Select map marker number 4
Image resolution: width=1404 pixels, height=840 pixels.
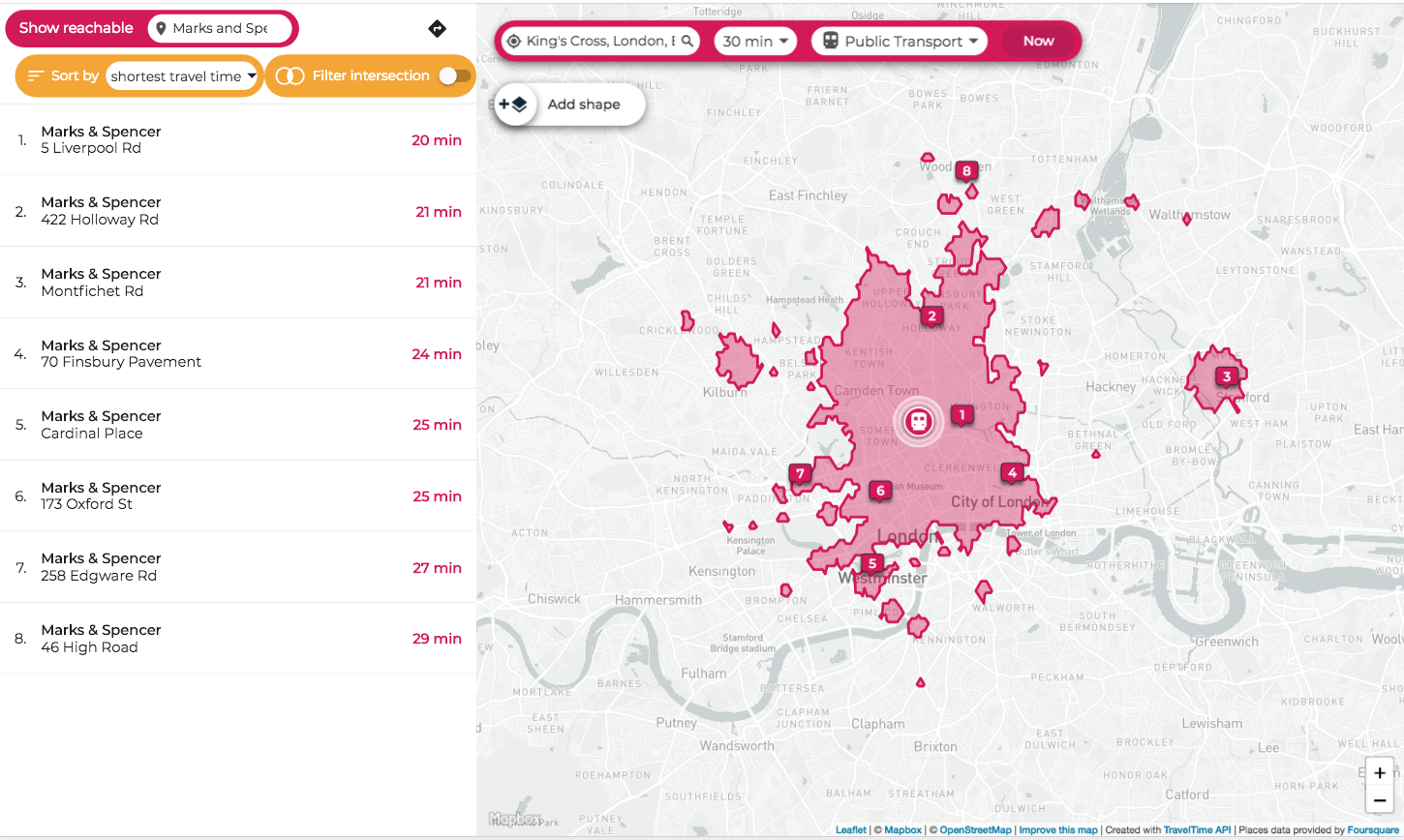pos(1012,473)
